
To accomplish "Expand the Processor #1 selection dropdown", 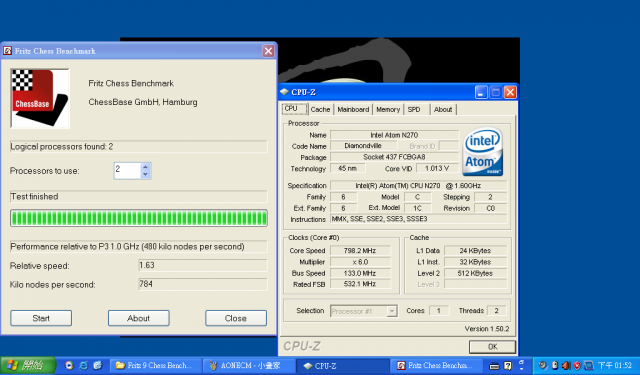I will click(392, 311).
